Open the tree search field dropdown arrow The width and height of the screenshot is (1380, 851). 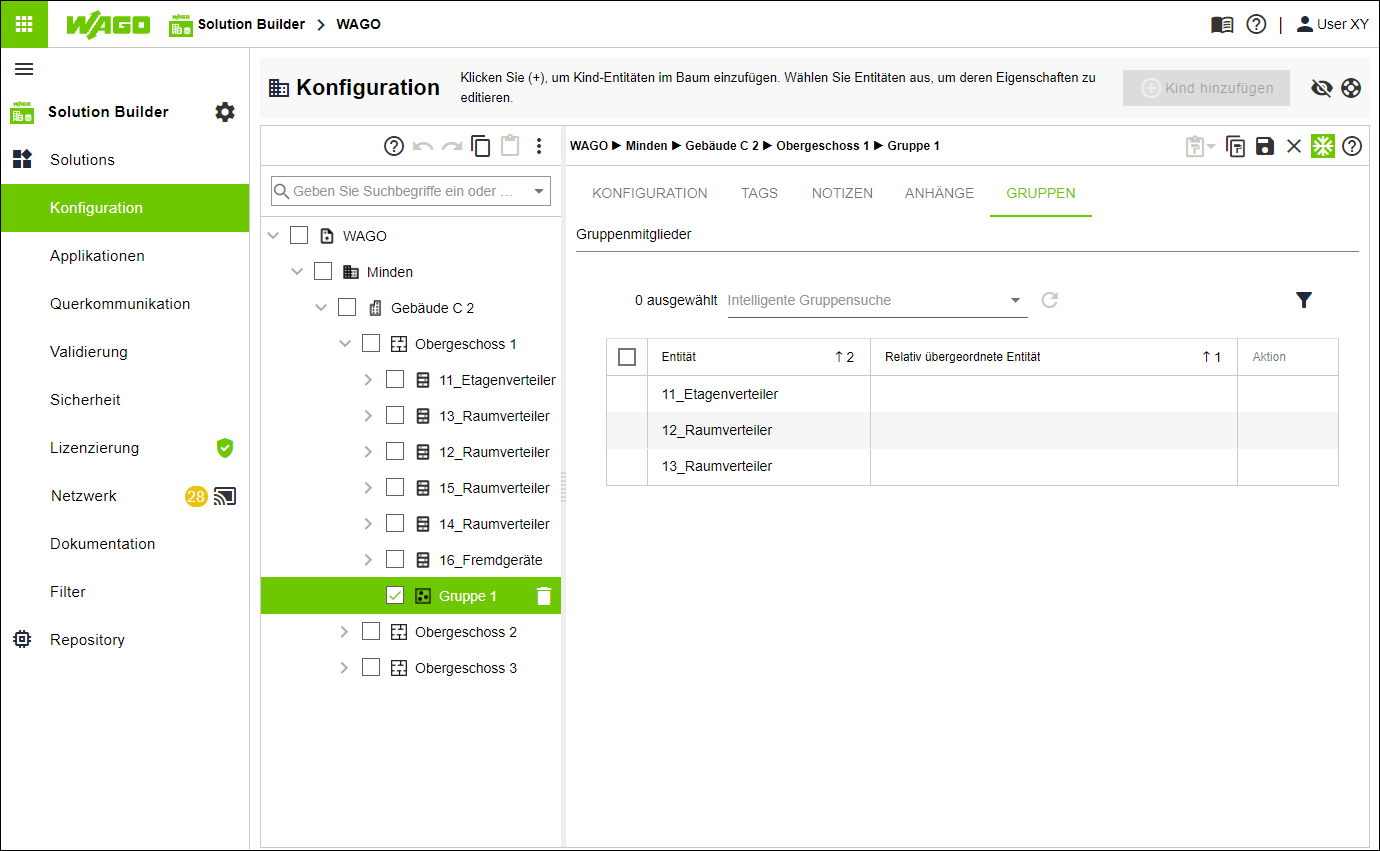click(540, 191)
